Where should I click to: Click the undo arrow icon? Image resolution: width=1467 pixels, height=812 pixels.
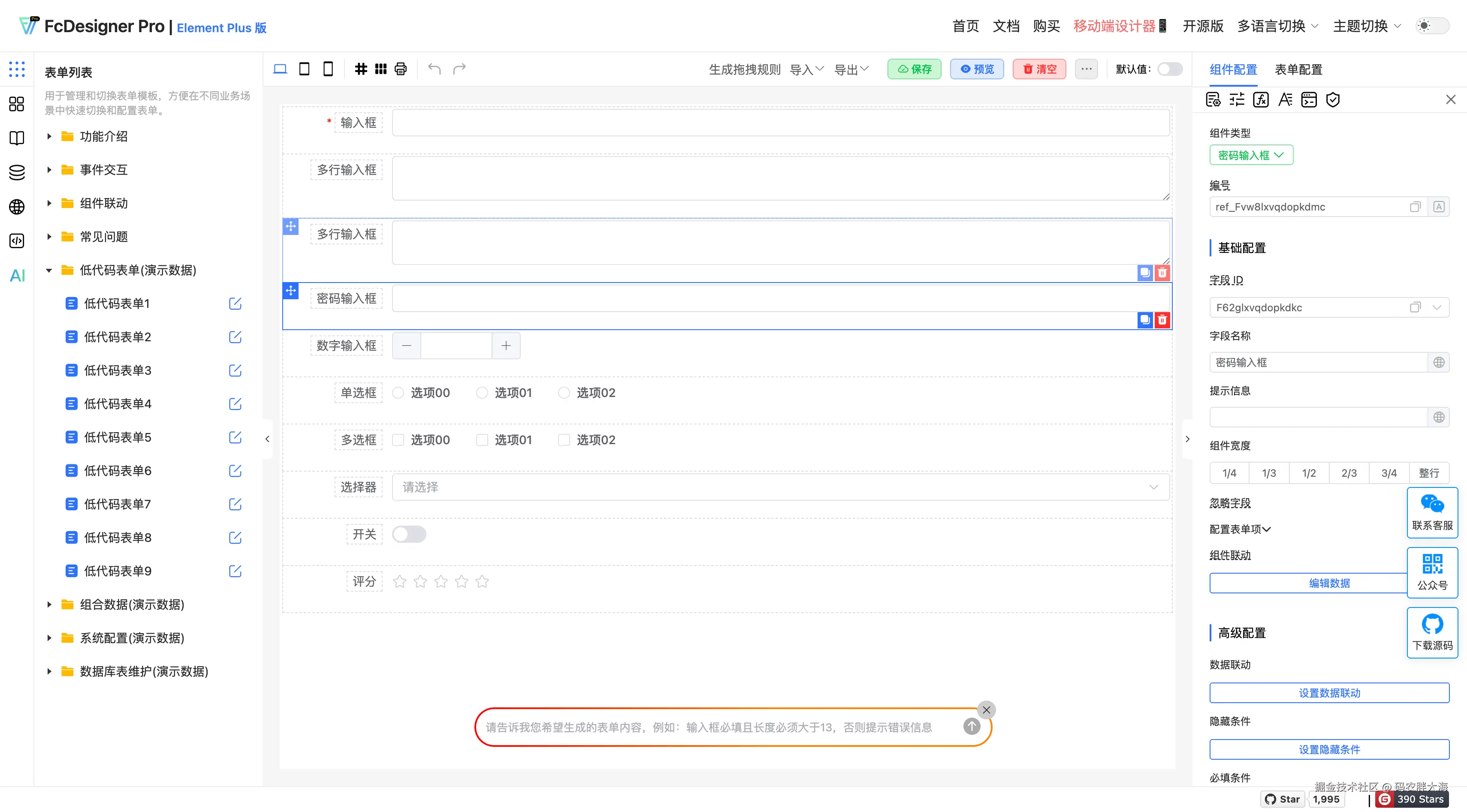(x=435, y=69)
